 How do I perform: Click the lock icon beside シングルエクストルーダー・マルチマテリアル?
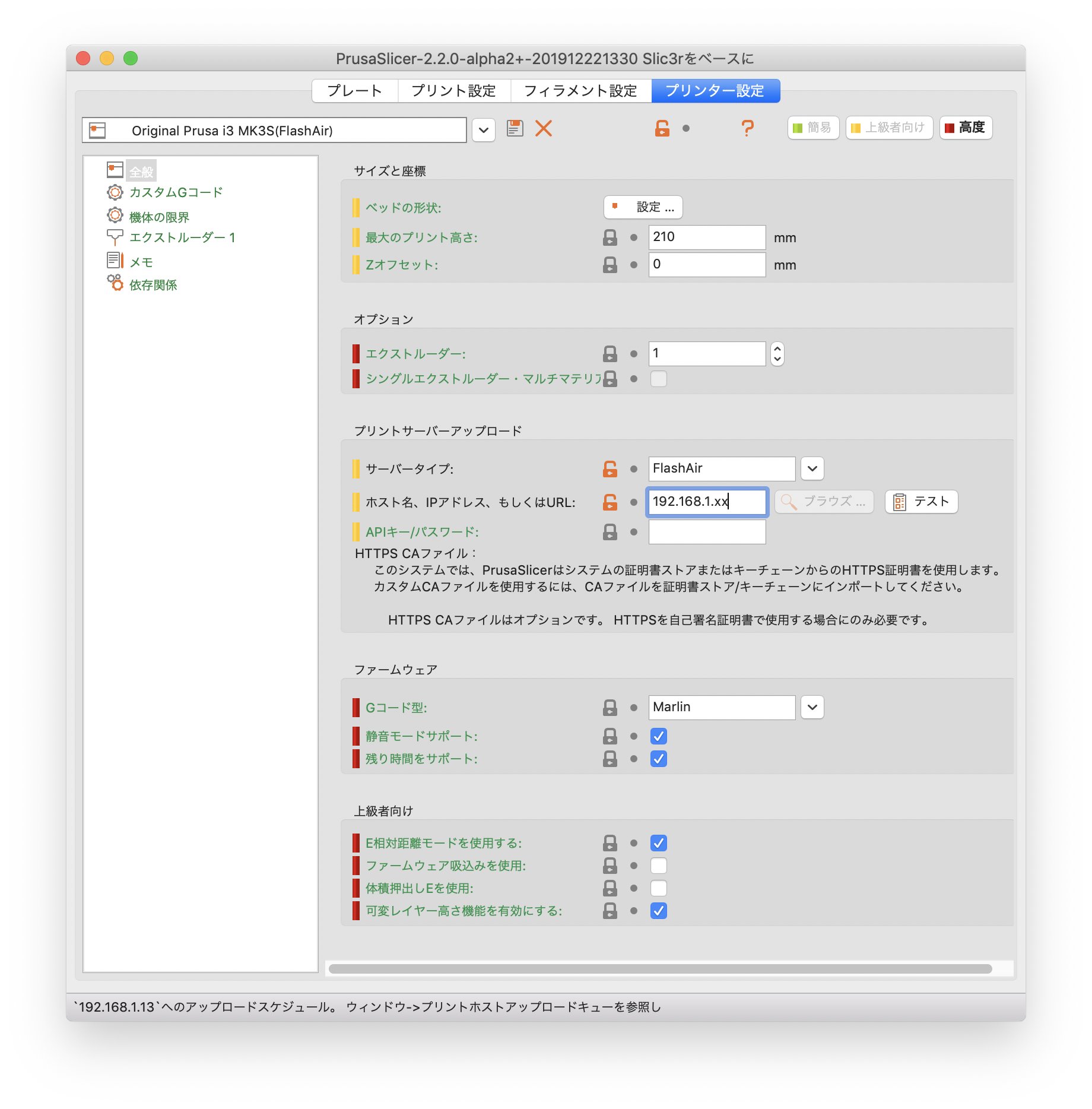coord(610,379)
